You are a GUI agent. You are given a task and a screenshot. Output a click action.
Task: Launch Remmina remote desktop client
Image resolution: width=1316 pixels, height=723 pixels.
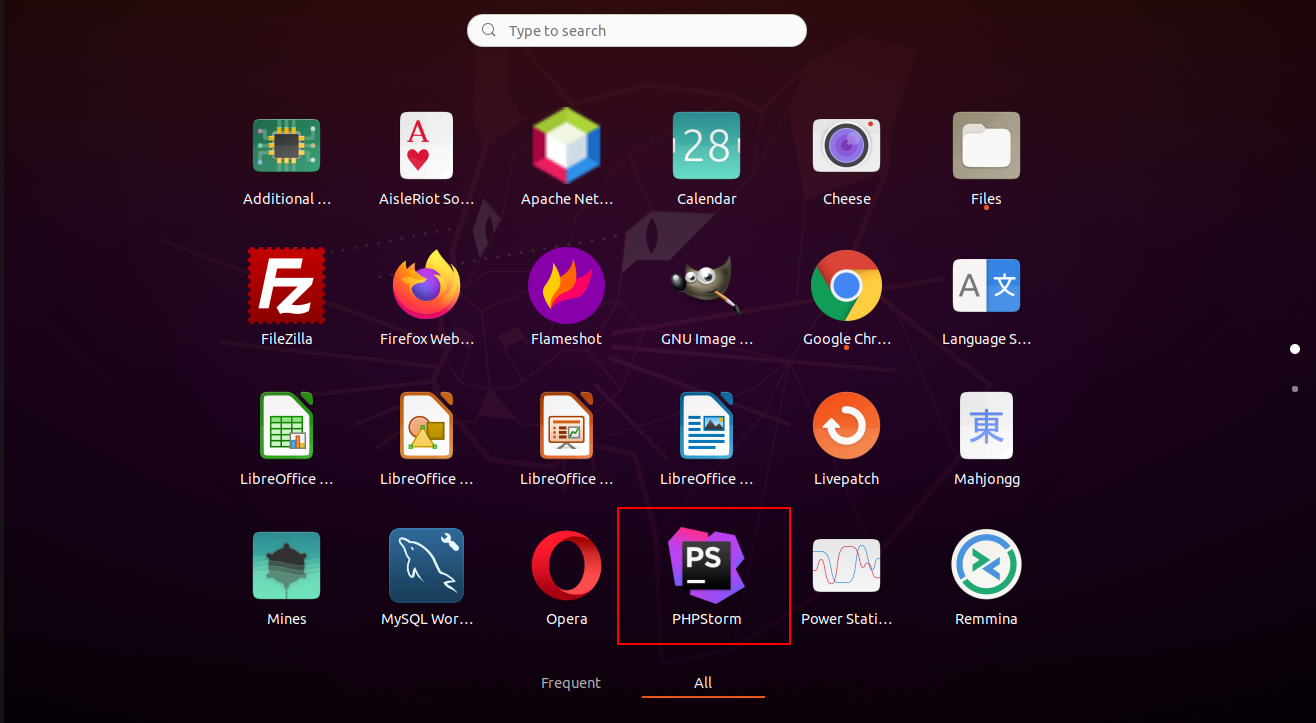986,566
